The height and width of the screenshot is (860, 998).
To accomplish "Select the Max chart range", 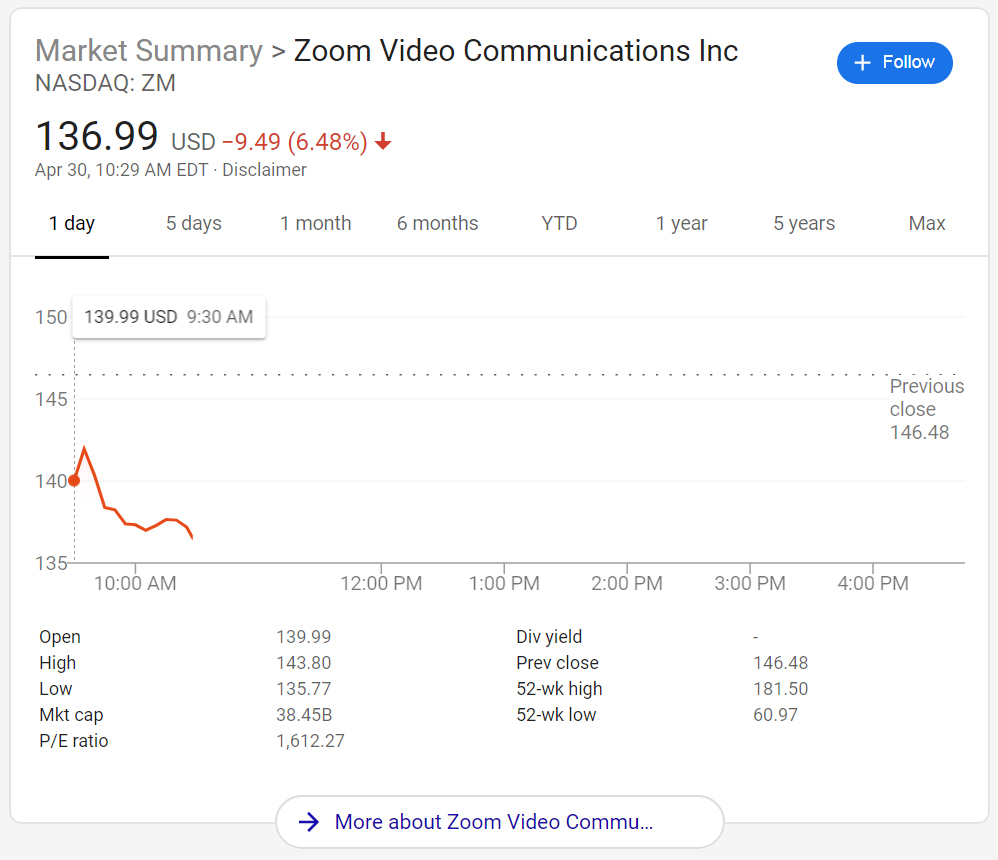I will pyautogui.click(x=927, y=223).
